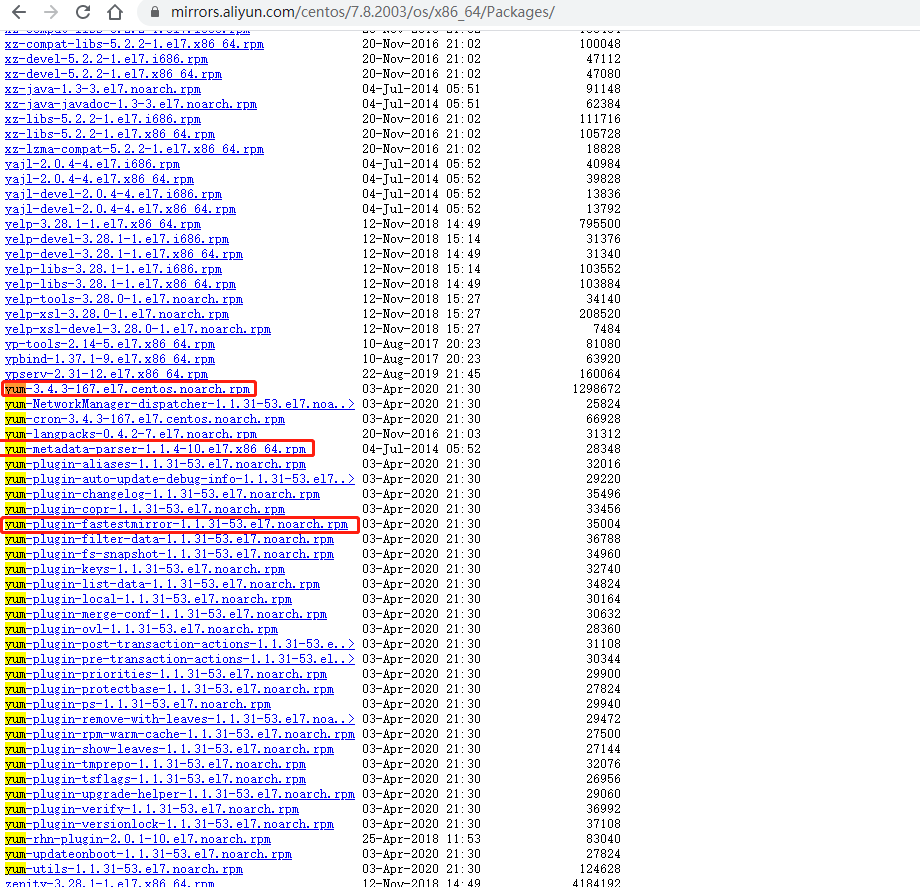The height and width of the screenshot is (887, 920).
Task: Click yum-updateonboot rpm link
Action: 148,854
